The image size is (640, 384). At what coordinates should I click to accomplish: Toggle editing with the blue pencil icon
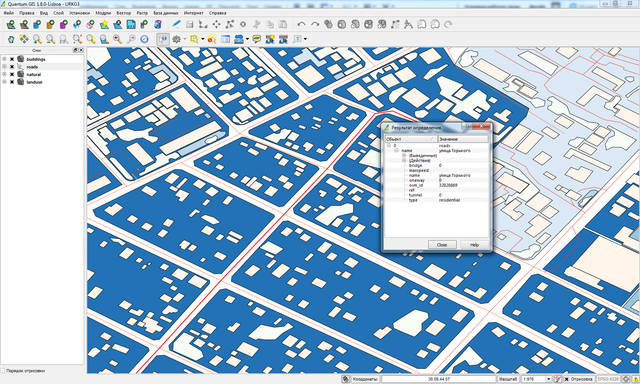coord(176,24)
